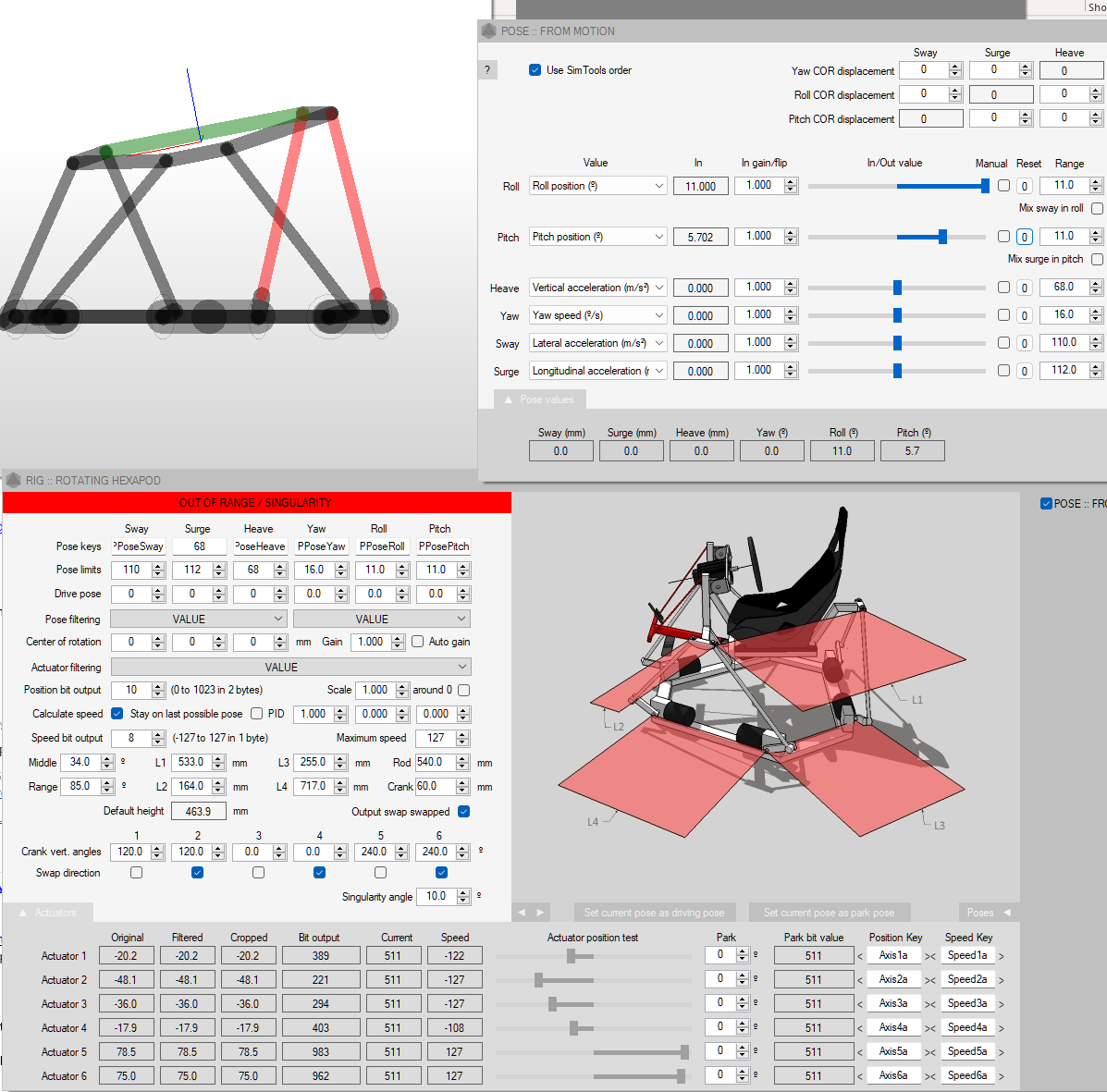Click the help question mark button
The height and width of the screenshot is (1092, 1107).
point(487,70)
